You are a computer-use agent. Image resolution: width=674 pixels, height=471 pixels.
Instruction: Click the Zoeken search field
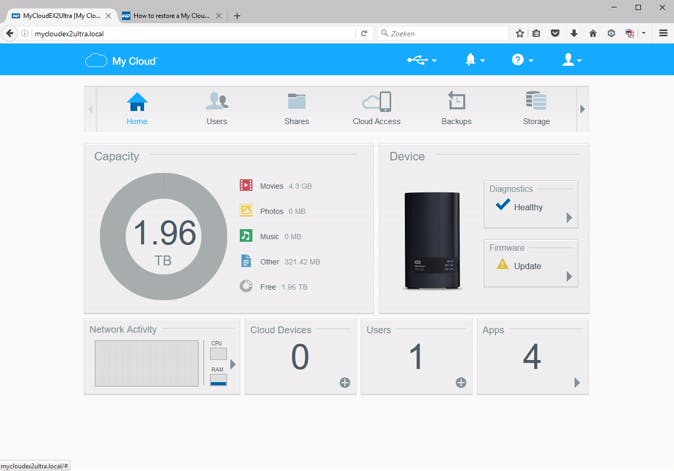tap(443, 34)
